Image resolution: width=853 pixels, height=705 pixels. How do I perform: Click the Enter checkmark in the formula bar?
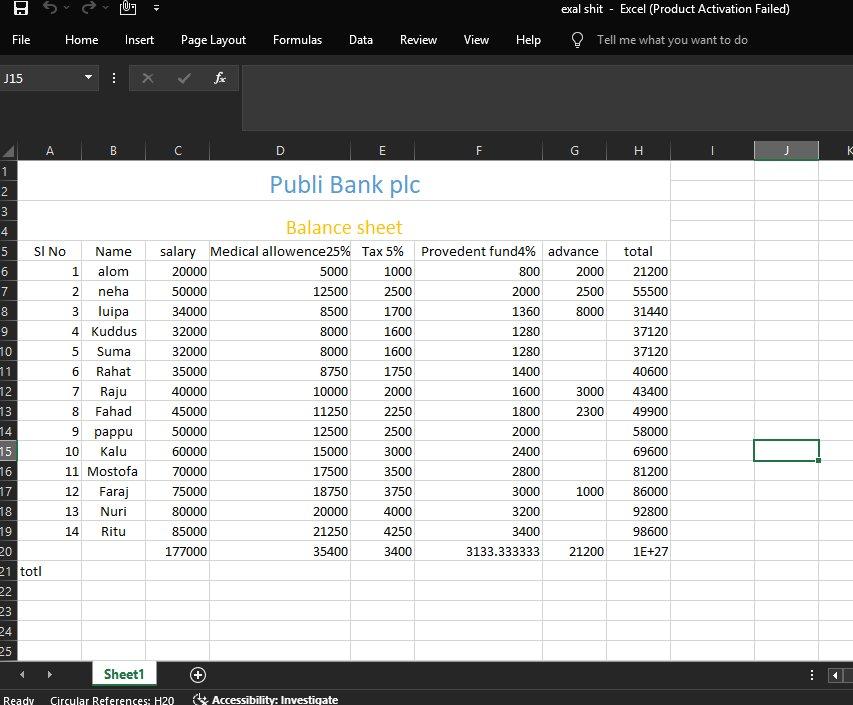184,78
